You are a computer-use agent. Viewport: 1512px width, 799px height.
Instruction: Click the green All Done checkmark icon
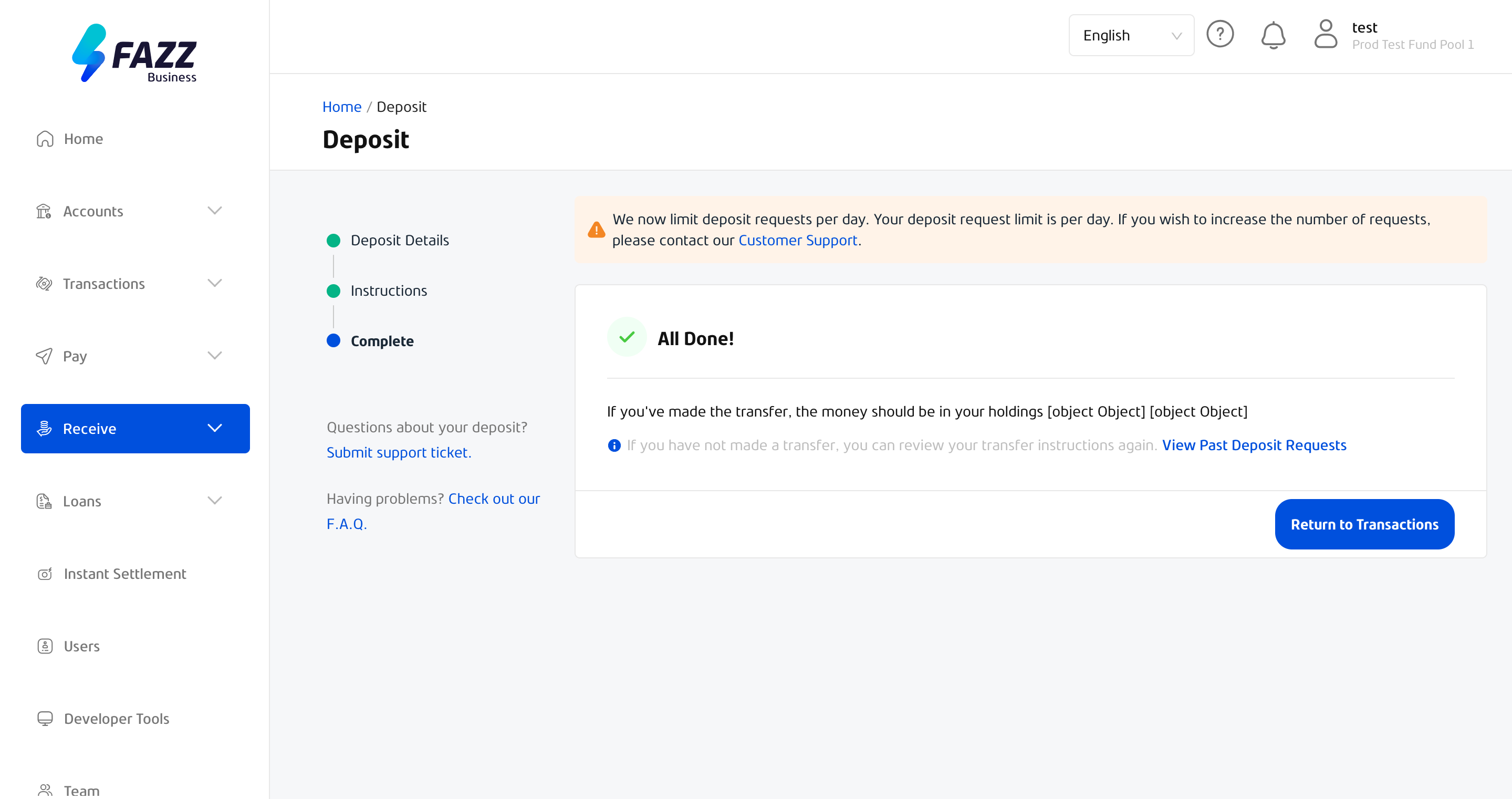coord(627,337)
